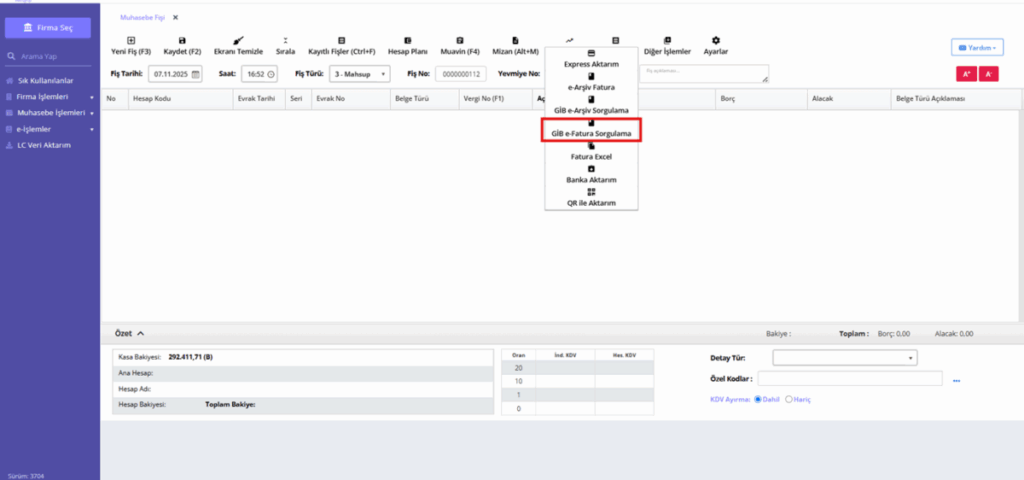Click the Firma Seç button

point(48,28)
